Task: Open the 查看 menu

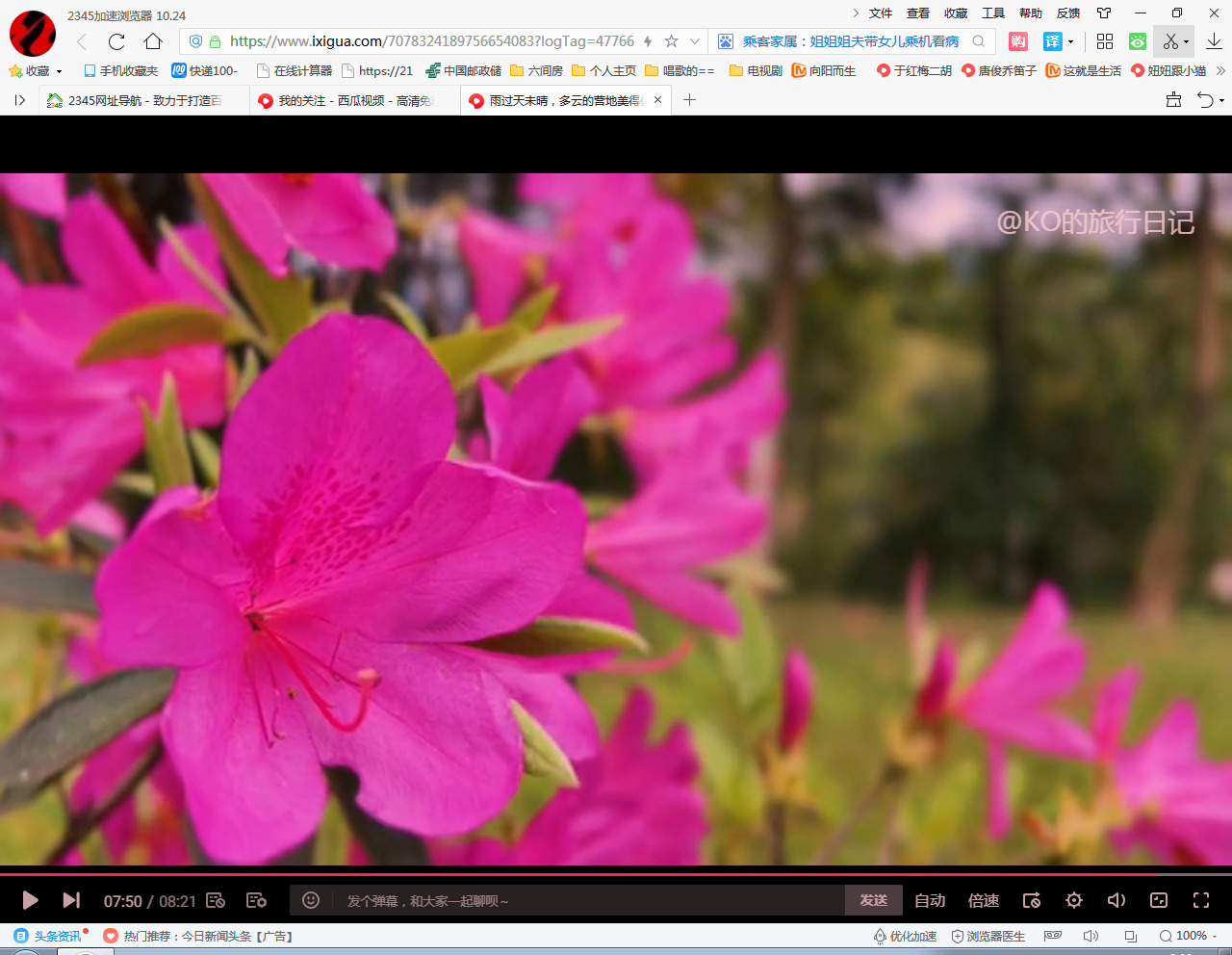Action: 918,13
